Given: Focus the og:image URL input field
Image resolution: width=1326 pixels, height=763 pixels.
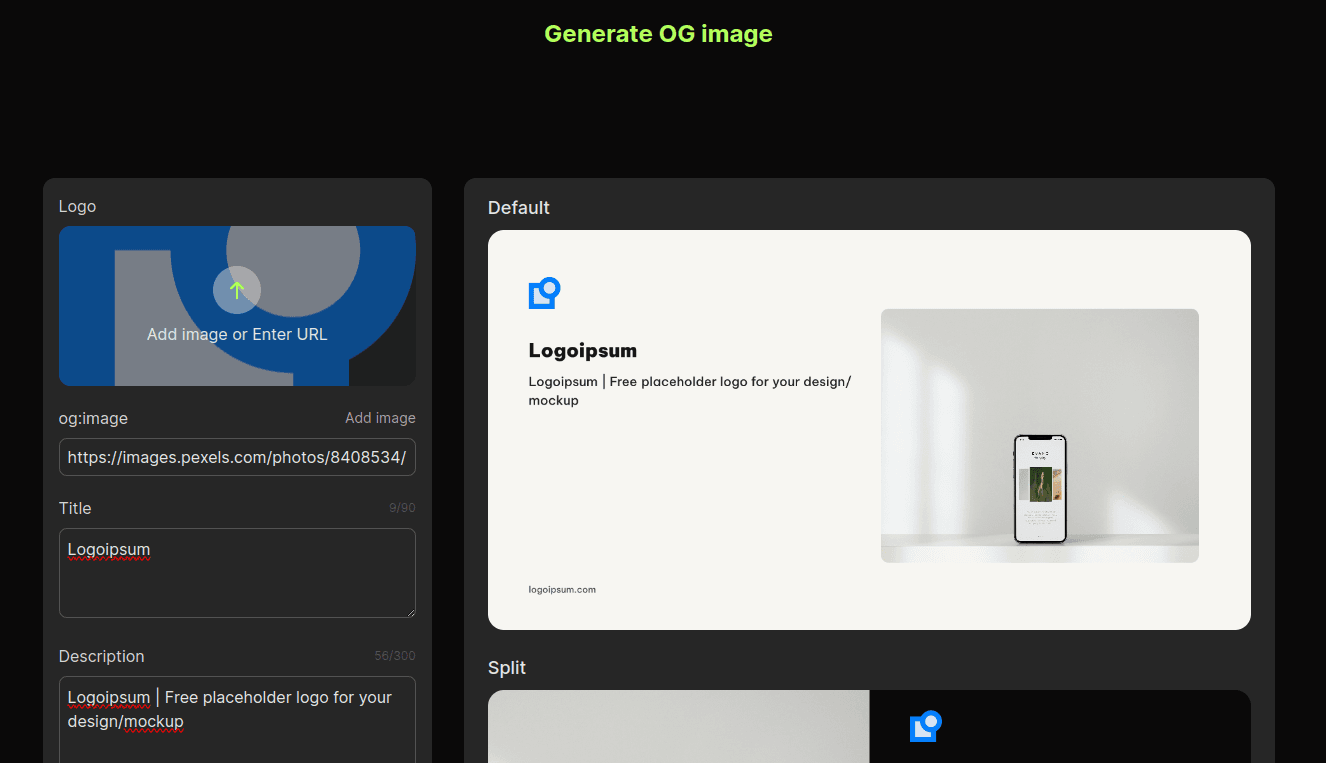Looking at the screenshot, I should [237, 457].
